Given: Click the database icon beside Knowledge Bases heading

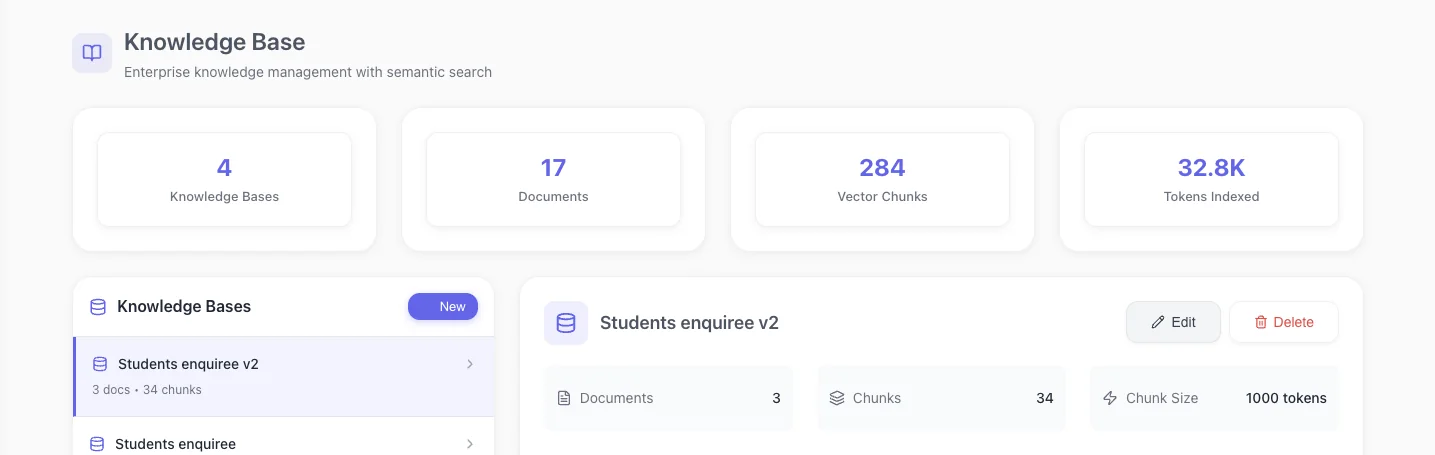Looking at the screenshot, I should [98, 307].
